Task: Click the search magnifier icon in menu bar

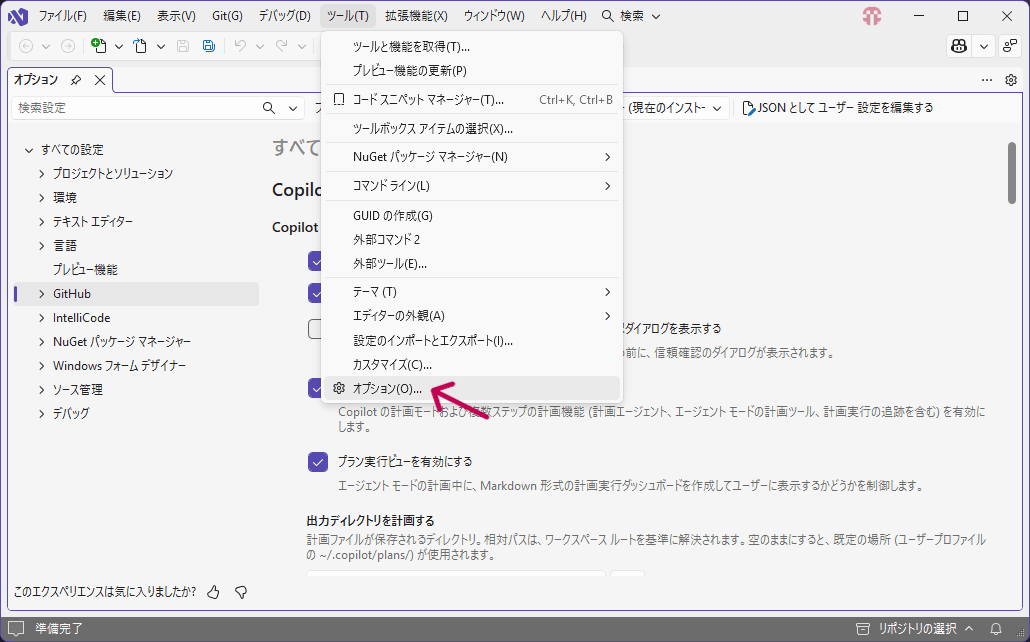Action: [608, 16]
